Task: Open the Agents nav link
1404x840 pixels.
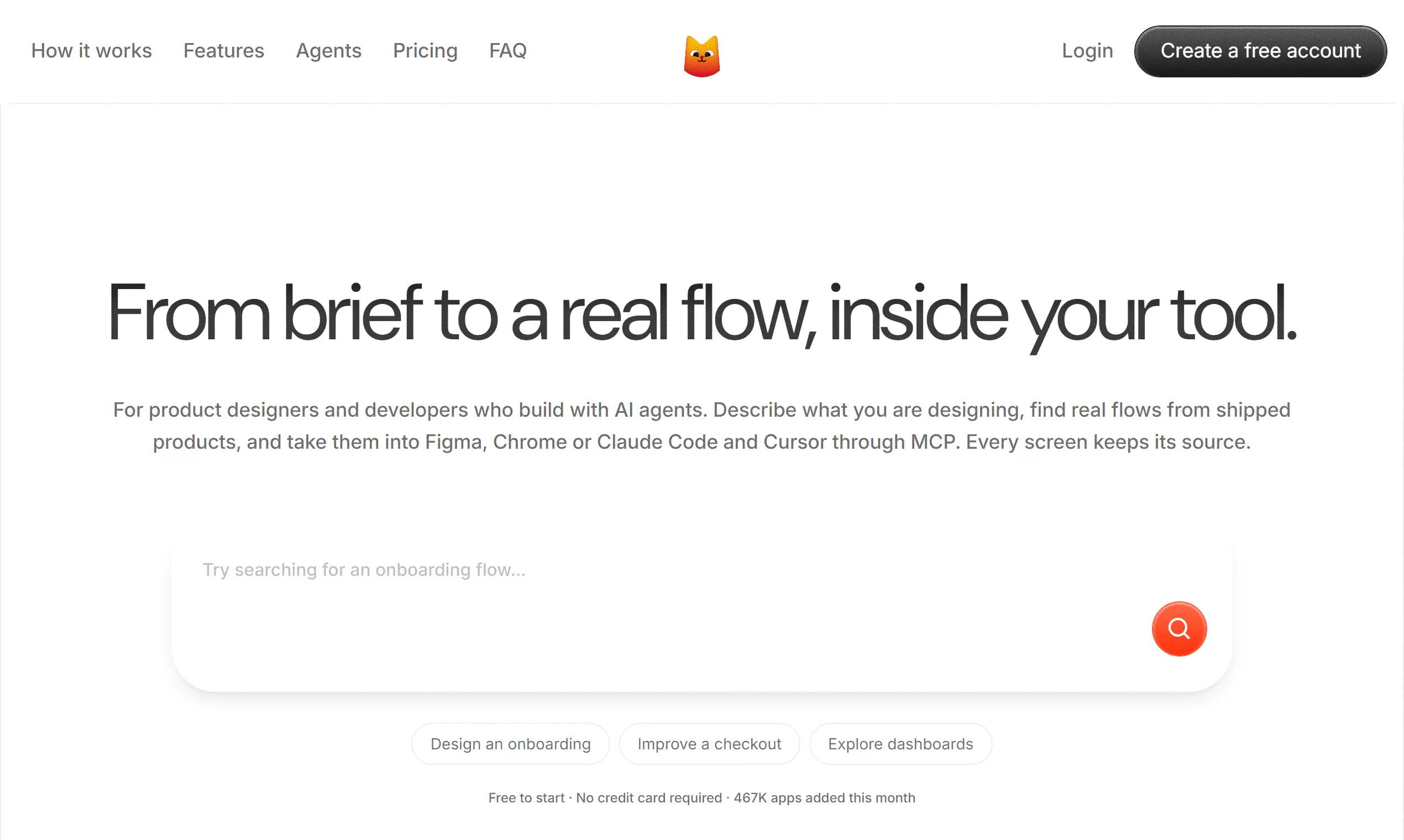Action: pos(328,51)
